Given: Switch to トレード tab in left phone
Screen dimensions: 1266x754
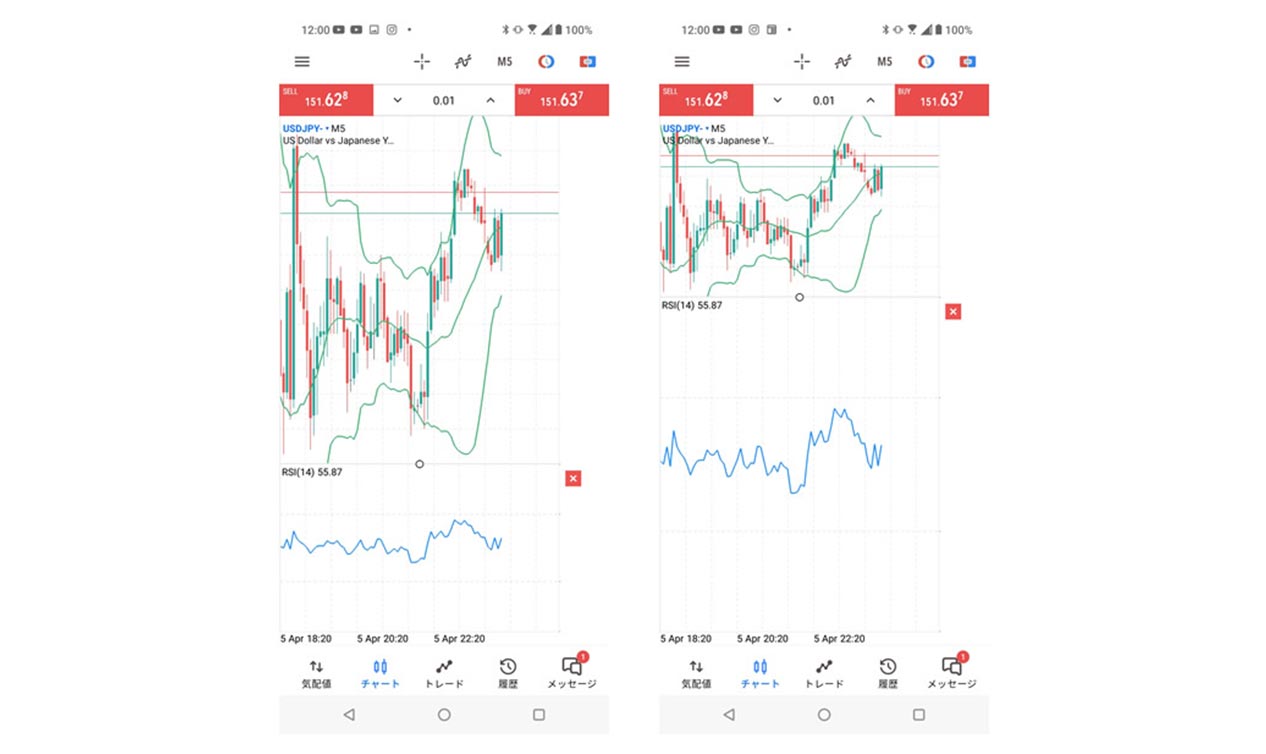Looking at the screenshot, I should pyautogui.click(x=444, y=674).
